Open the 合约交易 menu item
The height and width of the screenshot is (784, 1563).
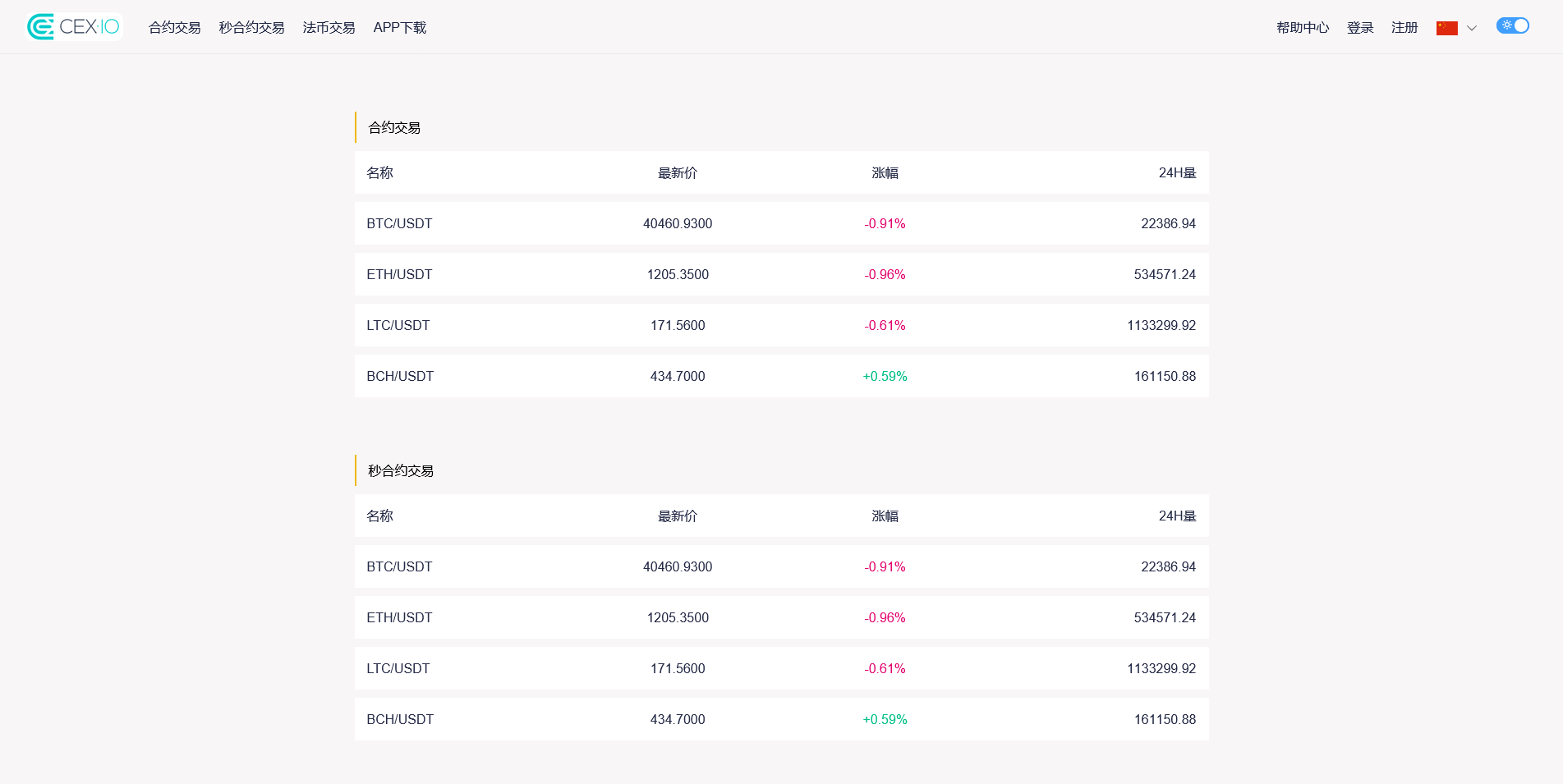(x=174, y=28)
